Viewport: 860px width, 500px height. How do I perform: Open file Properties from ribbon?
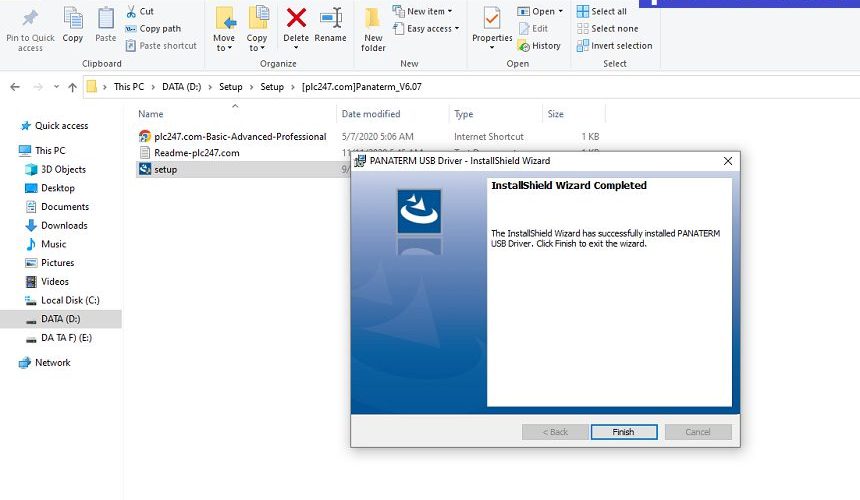click(x=492, y=27)
